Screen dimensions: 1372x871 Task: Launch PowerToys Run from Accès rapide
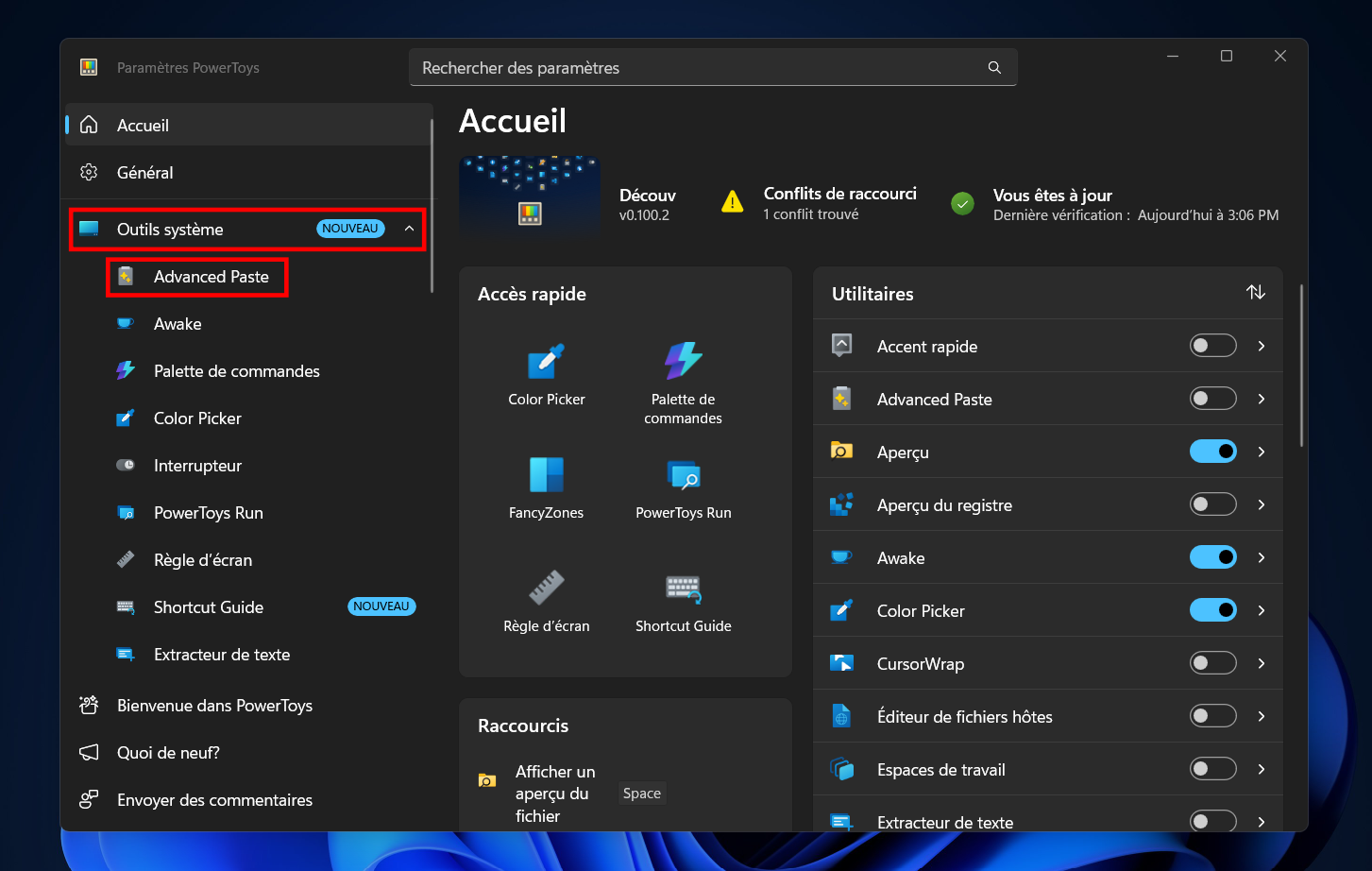[x=684, y=488]
